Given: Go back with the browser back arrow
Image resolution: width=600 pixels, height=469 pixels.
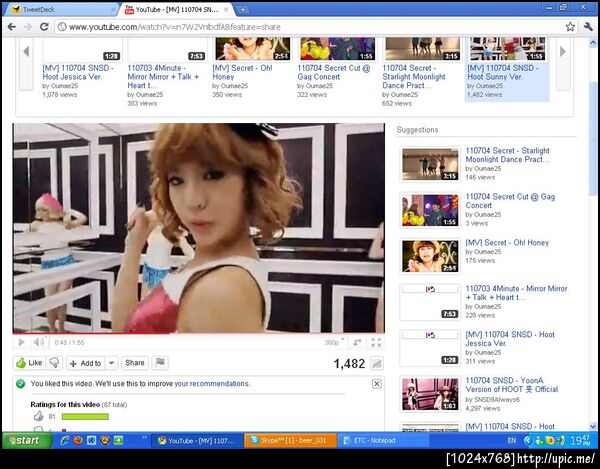Looking at the screenshot, I should pos(11,27).
